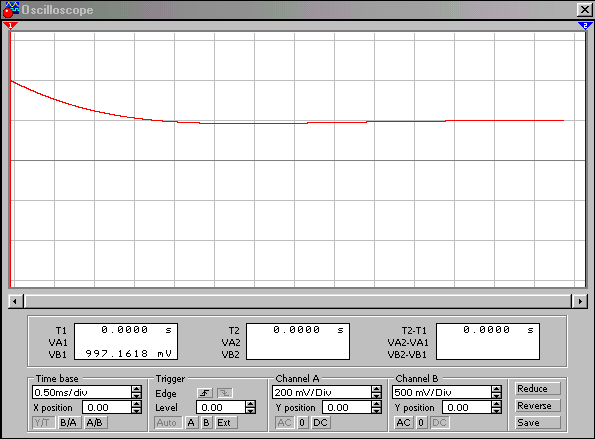Click the trigger Level field
The height and width of the screenshot is (439, 595).
pos(221,407)
